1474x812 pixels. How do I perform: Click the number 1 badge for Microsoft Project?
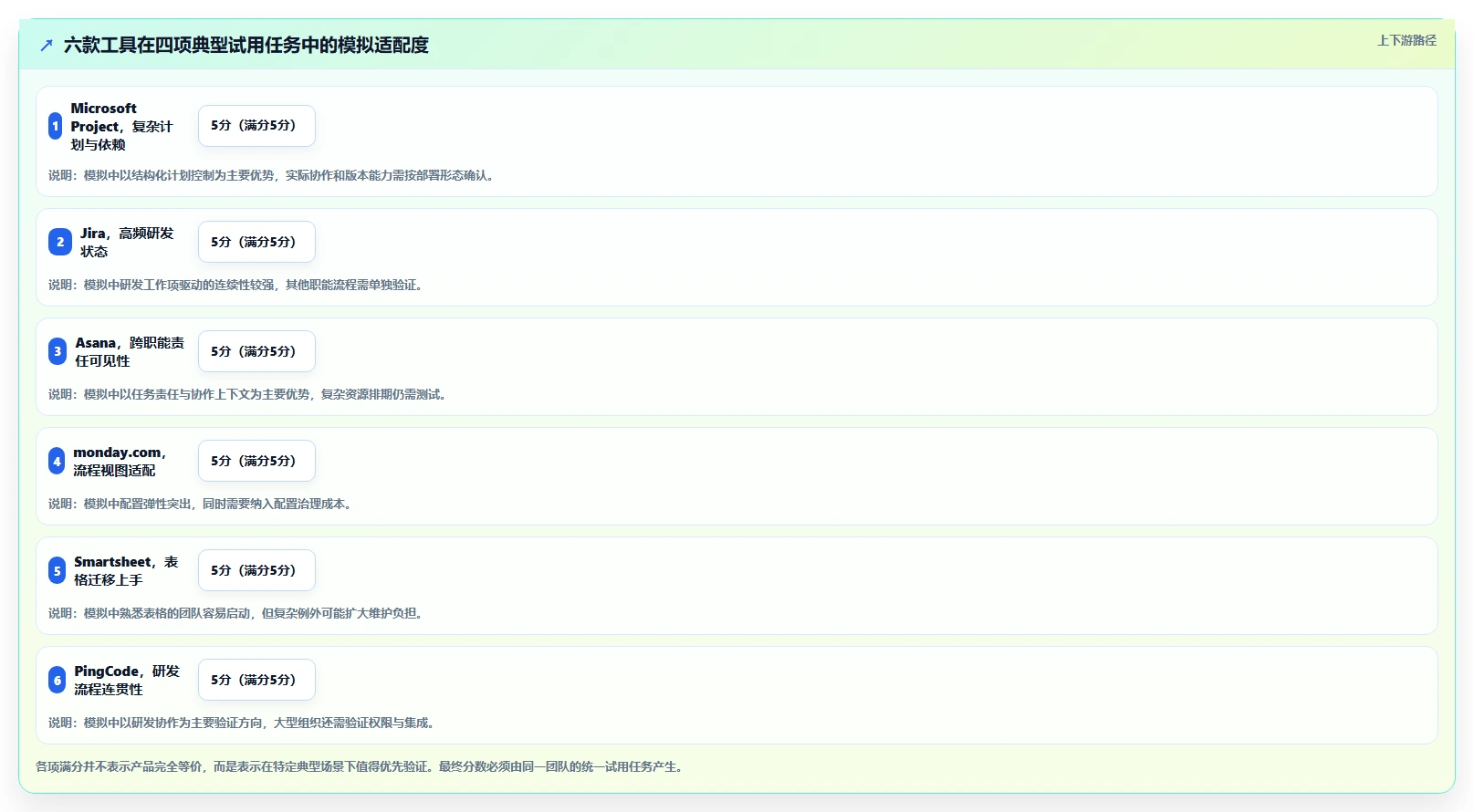(x=56, y=126)
